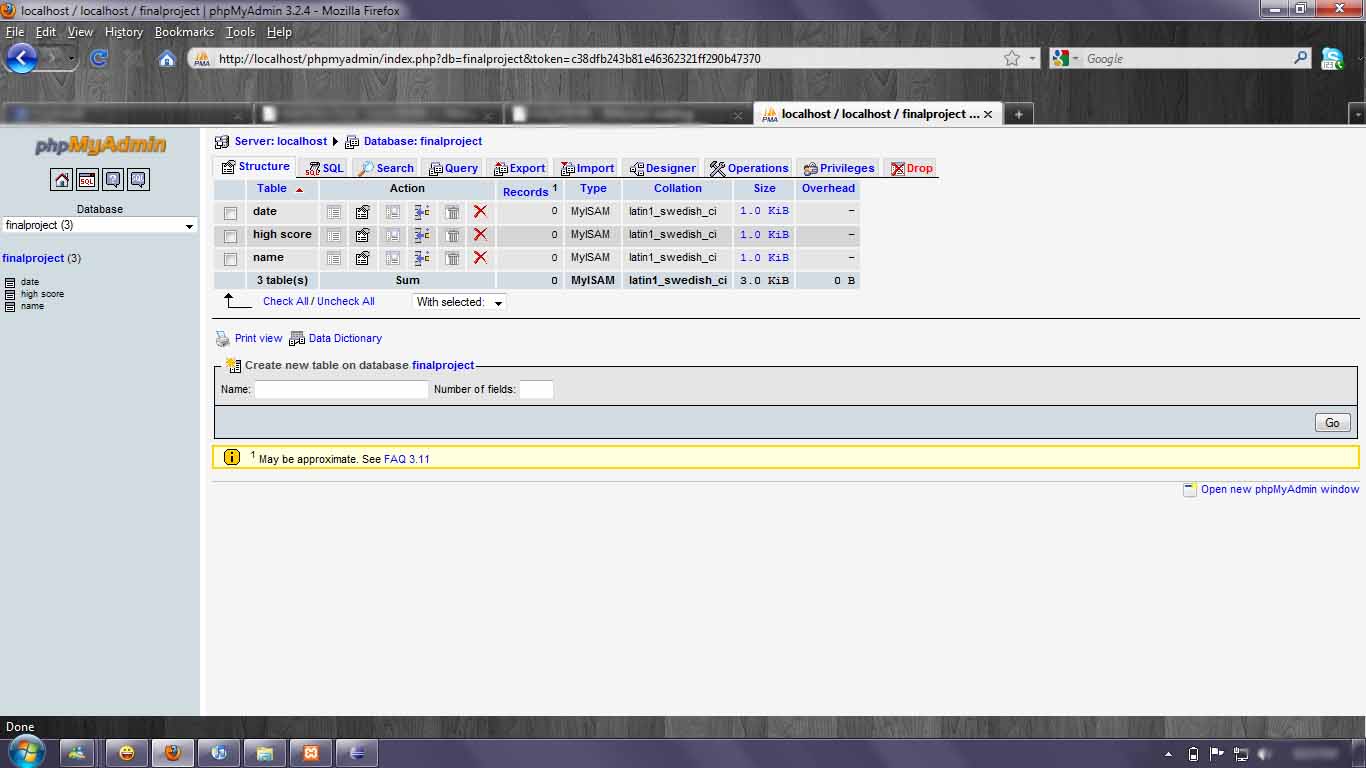Click the Firefox back arrow button
Screen dimensions: 1366x768
21,57
